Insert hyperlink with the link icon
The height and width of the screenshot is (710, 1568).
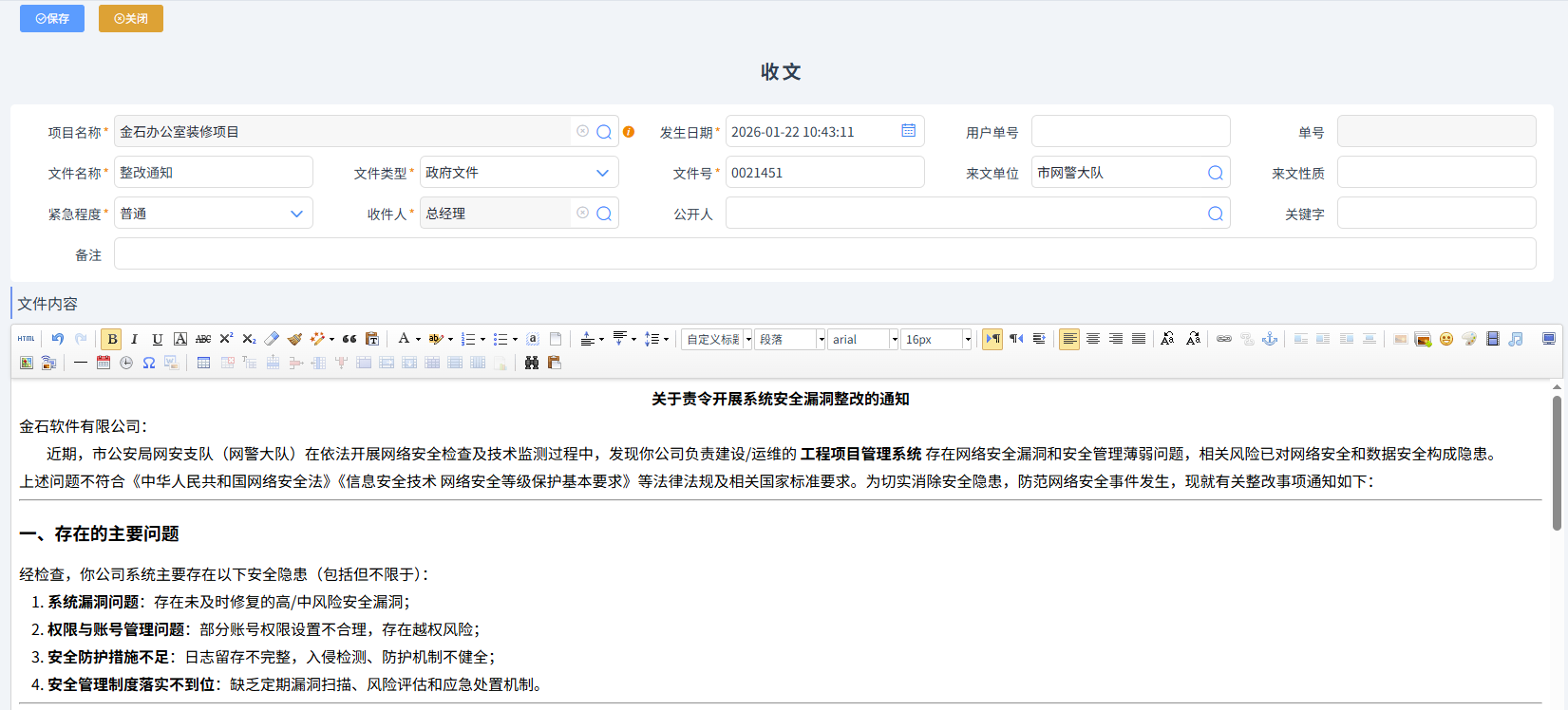1224,339
